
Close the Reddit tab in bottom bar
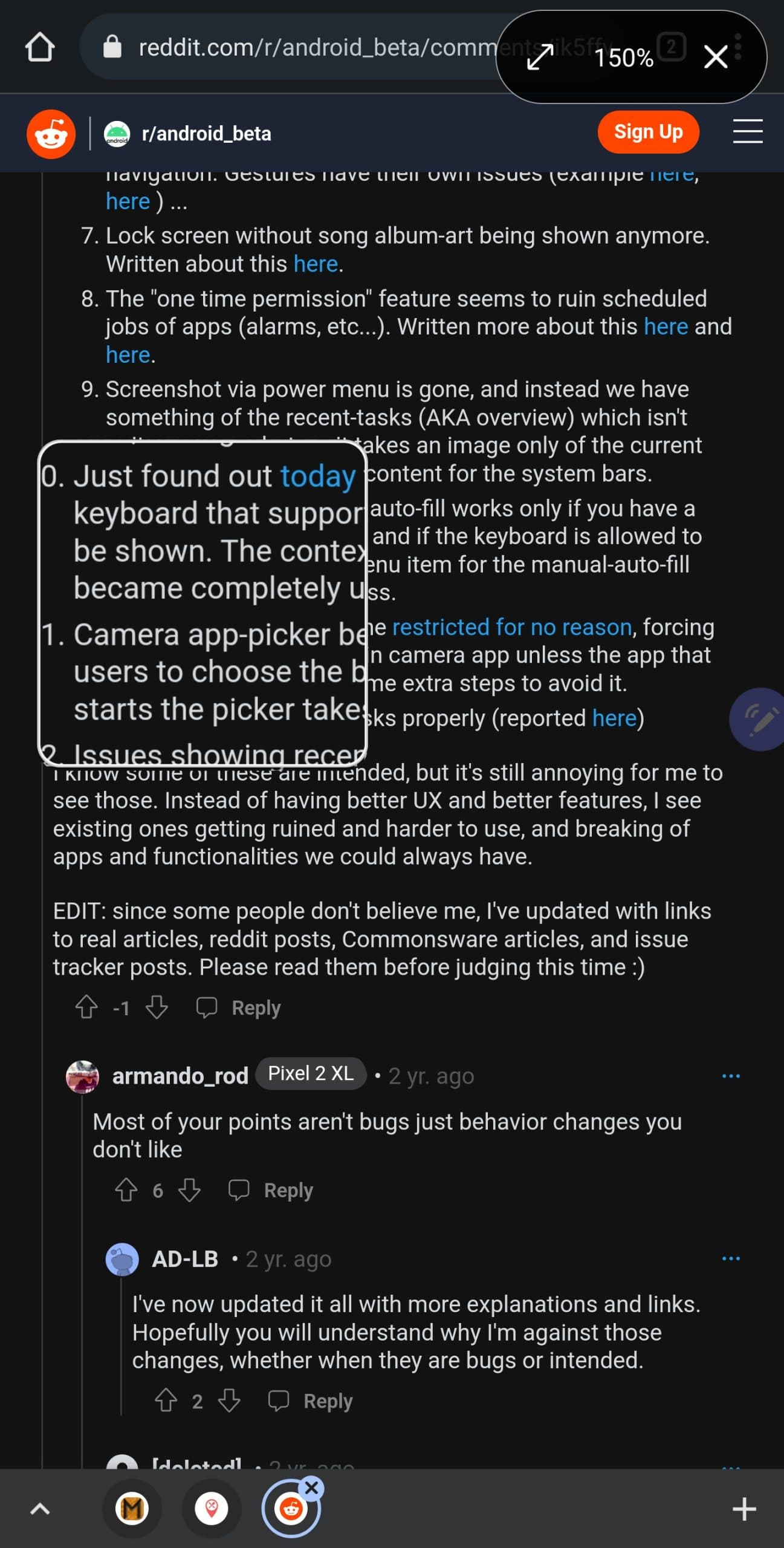coord(311,1488)
